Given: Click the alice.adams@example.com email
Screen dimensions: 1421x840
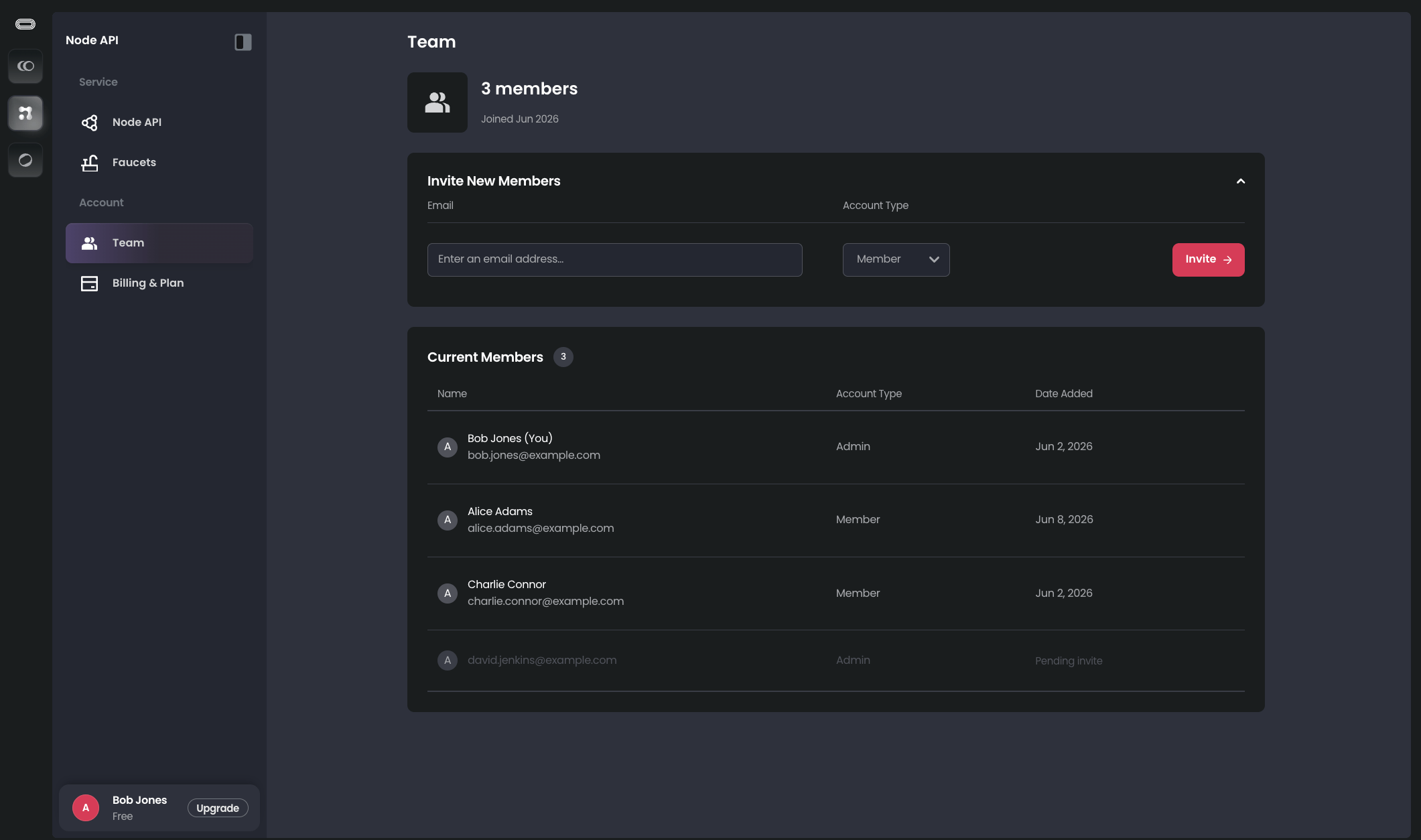Looking at the screenshot, I should click(541, 529).
